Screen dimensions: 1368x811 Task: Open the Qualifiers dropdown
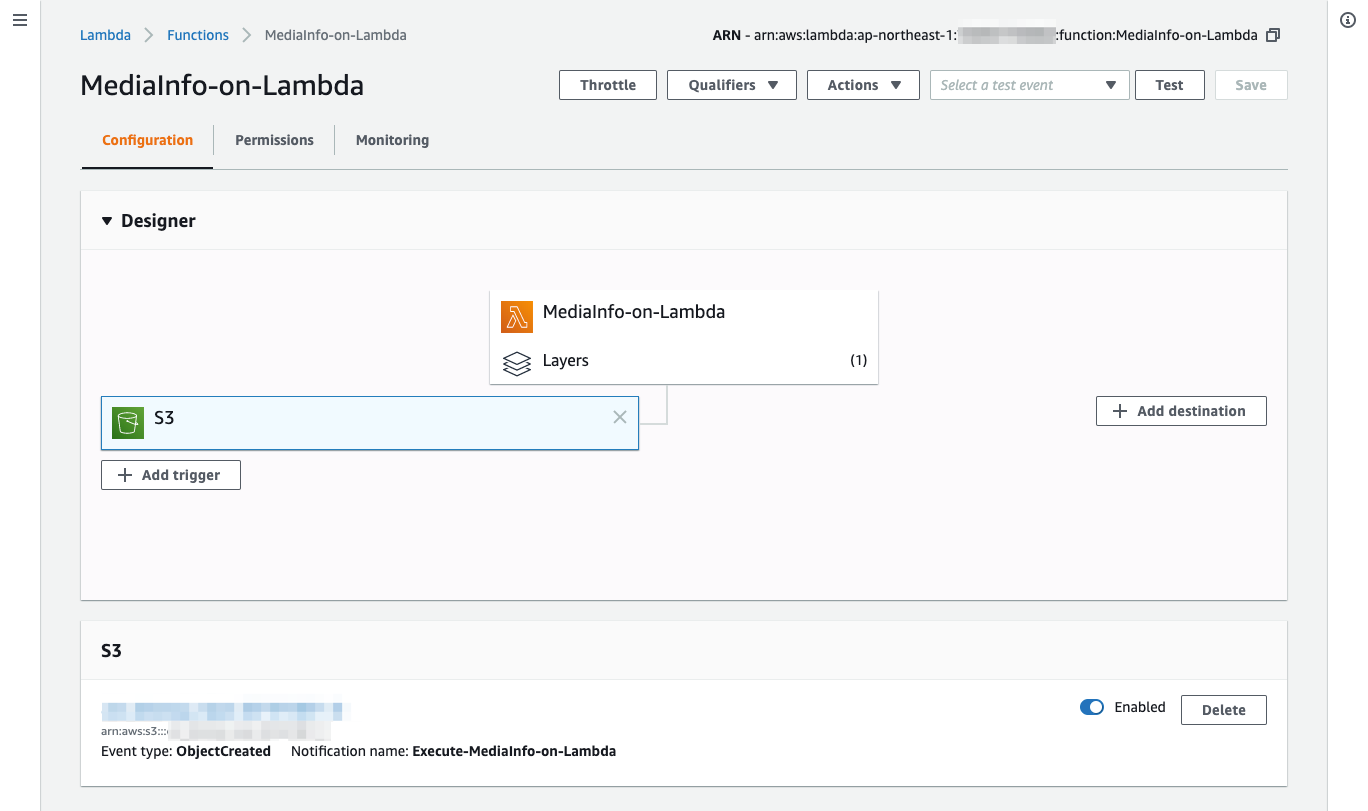pyautogui.click(x=731, y=85)
